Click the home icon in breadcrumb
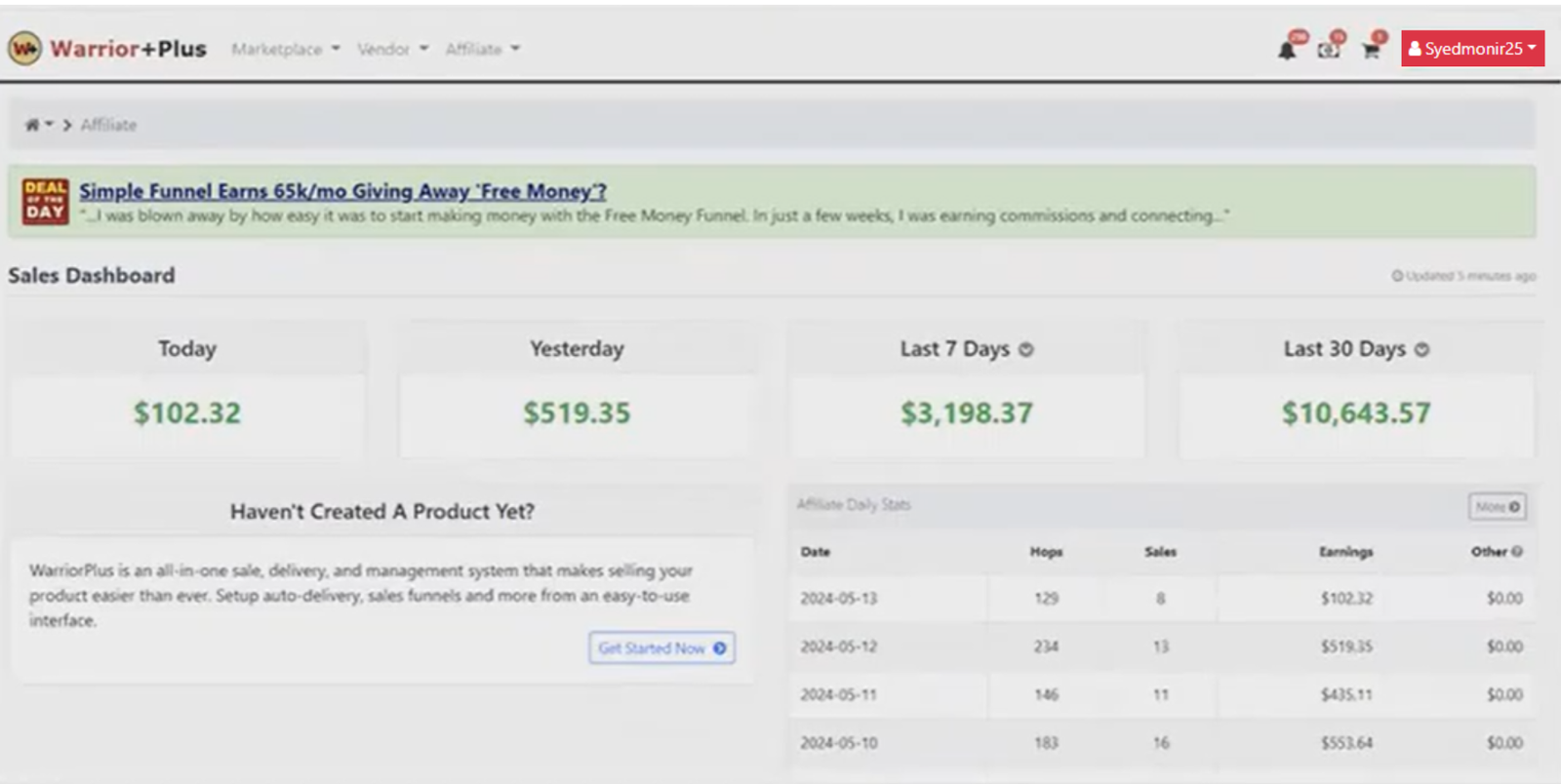The width and height of the screenshot is (1561, 784). [x=32, y=125]
